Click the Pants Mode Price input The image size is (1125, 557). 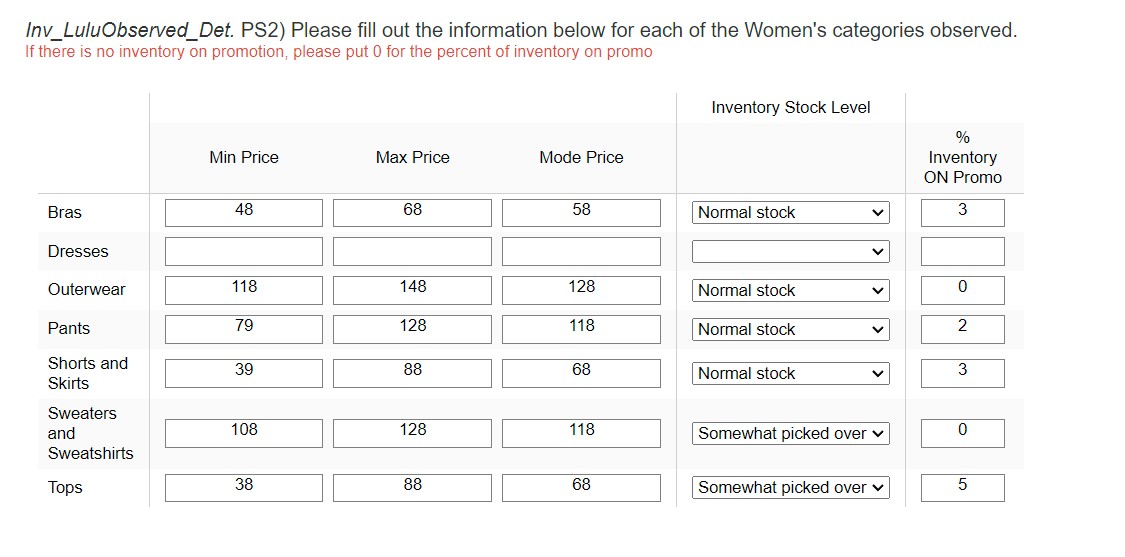[x=581, y=329]
